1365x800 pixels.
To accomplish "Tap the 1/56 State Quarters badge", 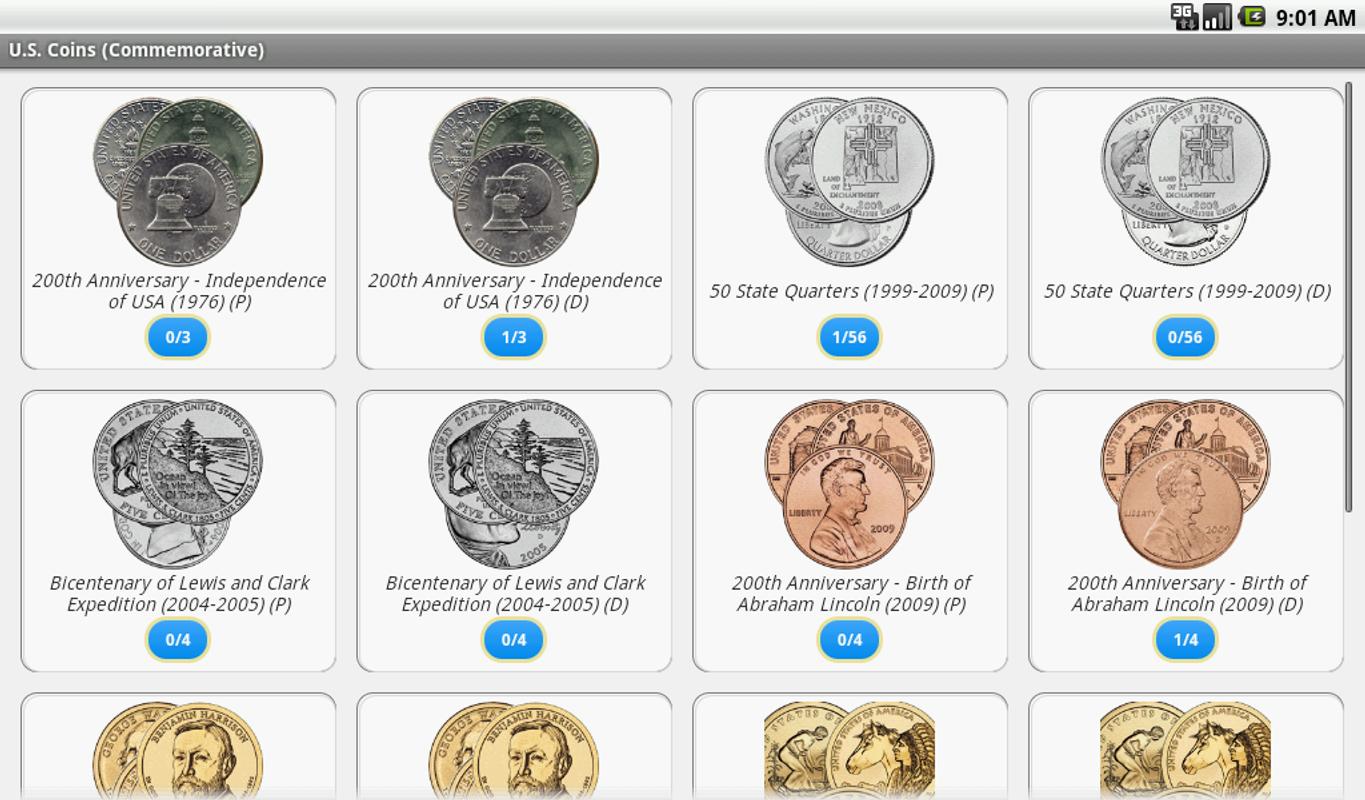I will pyautogui.click(x=850, y=337).
